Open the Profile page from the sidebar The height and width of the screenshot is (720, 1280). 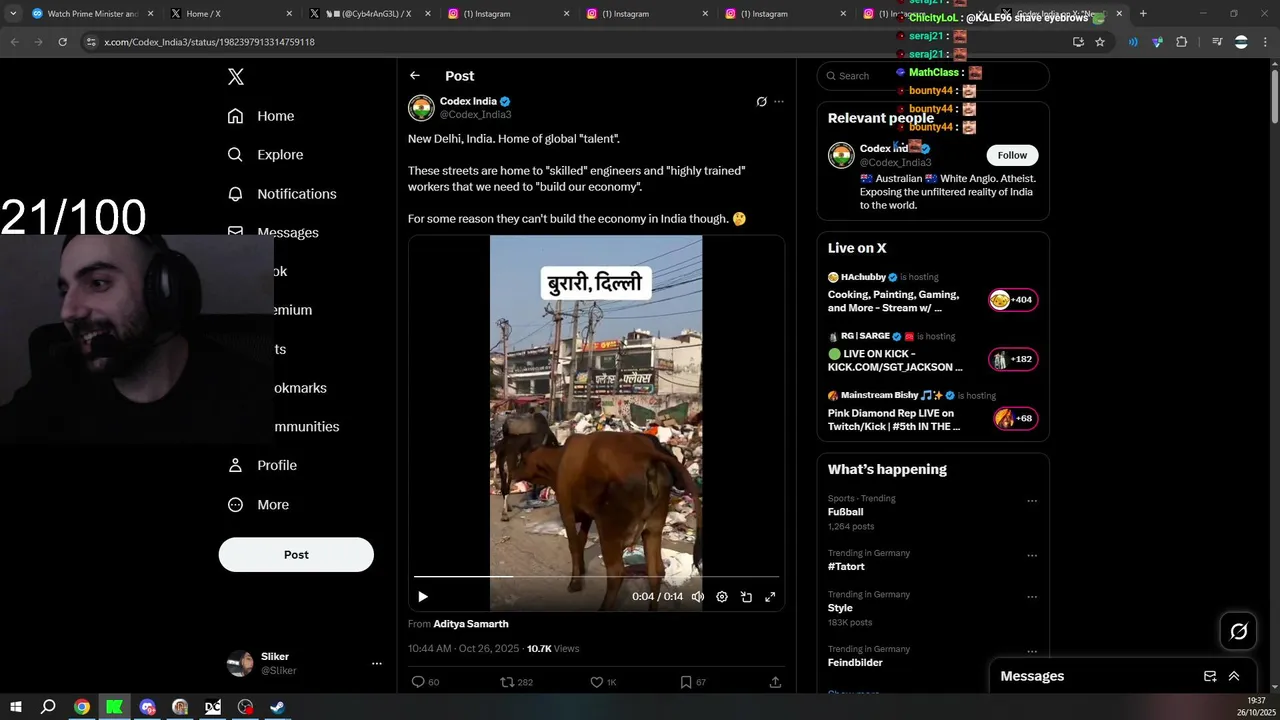(x=262, y=465)
